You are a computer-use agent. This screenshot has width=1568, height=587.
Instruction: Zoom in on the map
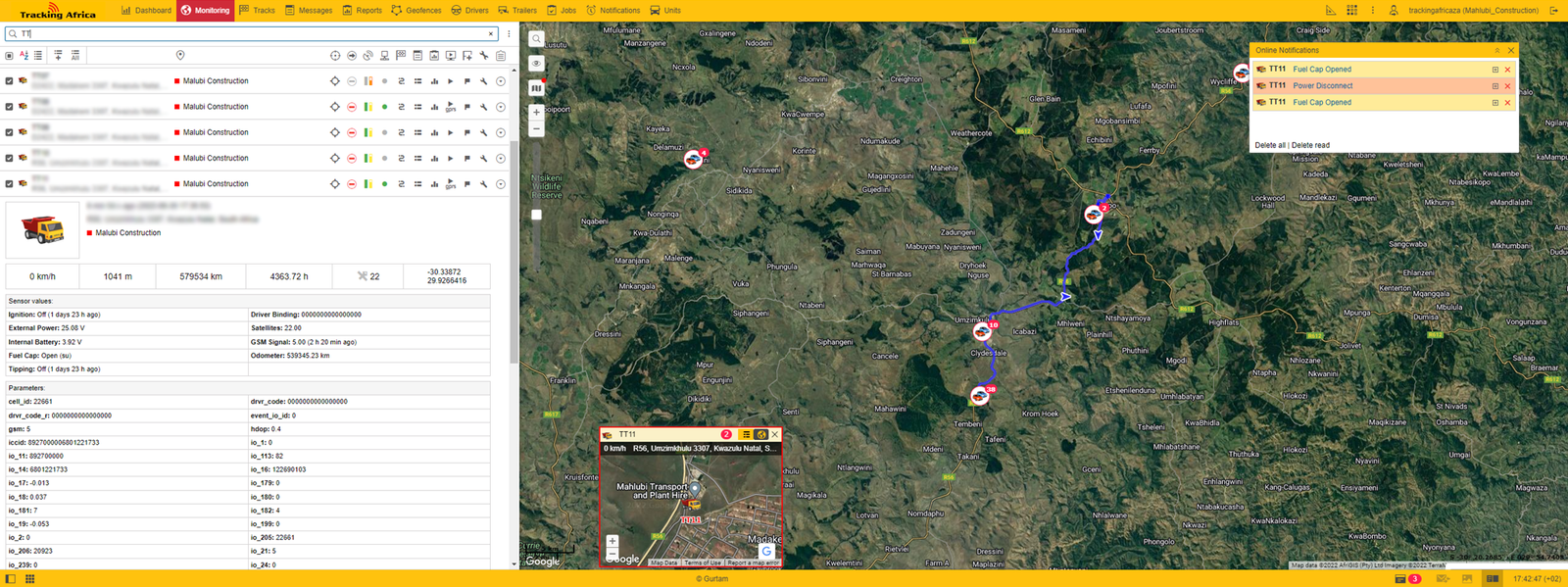(536, 112)
